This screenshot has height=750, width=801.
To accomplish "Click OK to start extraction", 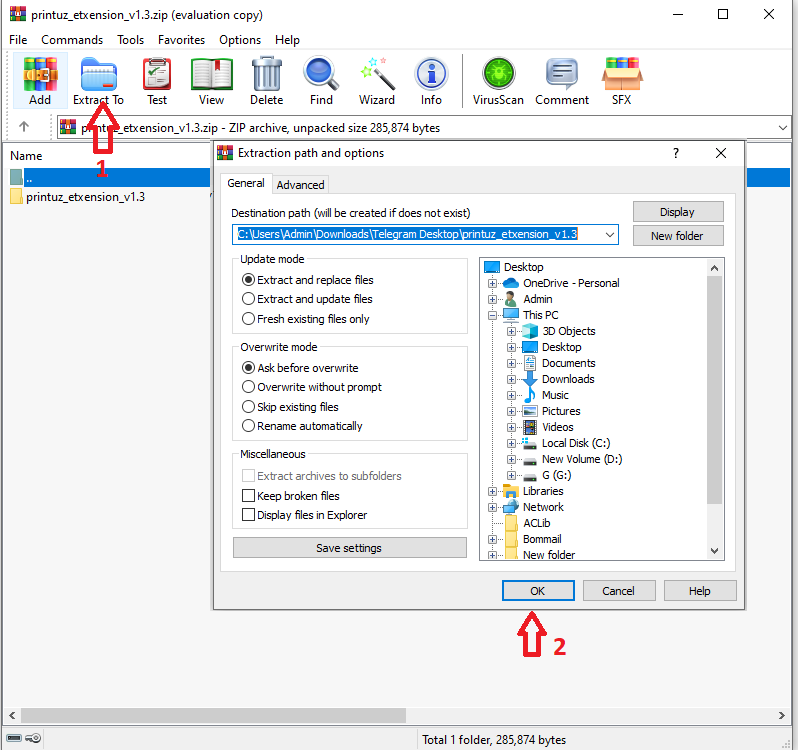I will coord(538,591).
